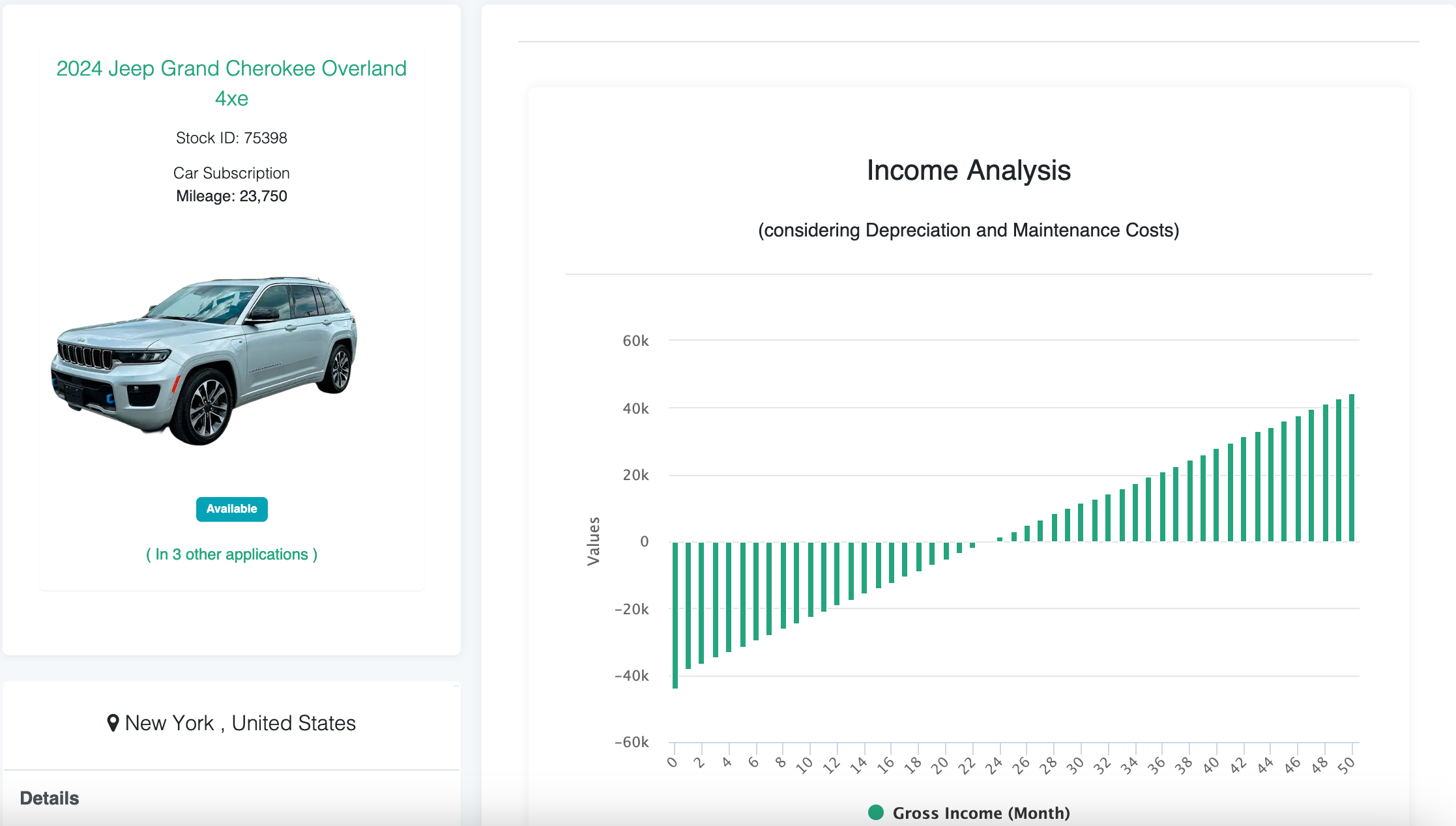Click the month 0 bar in the chart

(x=675, y=615)
